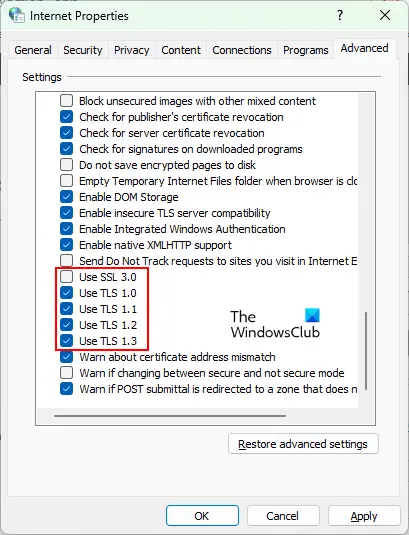Enable Warn if changing between secure modes
Image resolution: width=409 pixels, height=535 pixels.
(x=67, y=373)
